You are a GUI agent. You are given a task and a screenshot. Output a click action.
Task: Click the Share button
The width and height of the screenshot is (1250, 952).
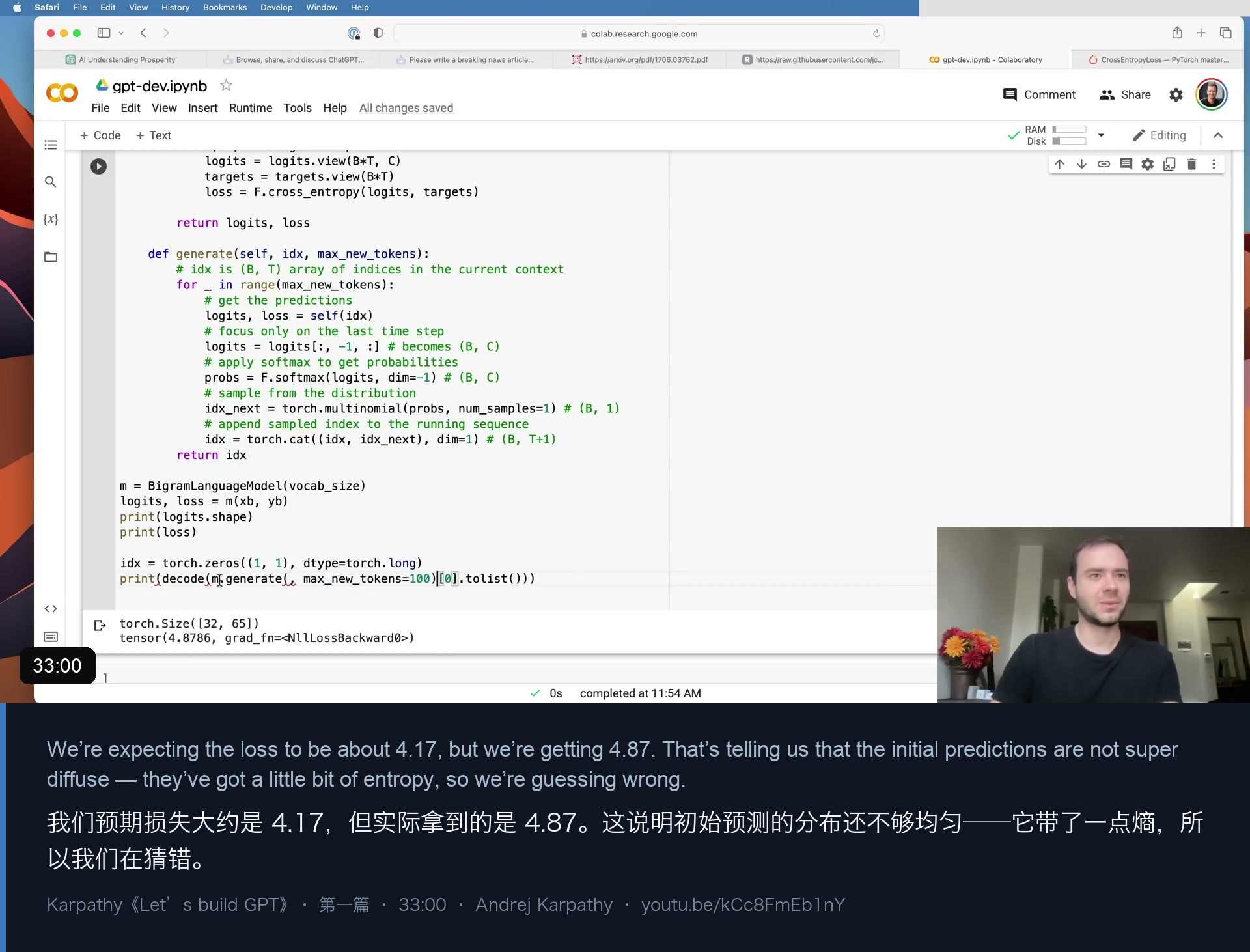point(1125,95)
